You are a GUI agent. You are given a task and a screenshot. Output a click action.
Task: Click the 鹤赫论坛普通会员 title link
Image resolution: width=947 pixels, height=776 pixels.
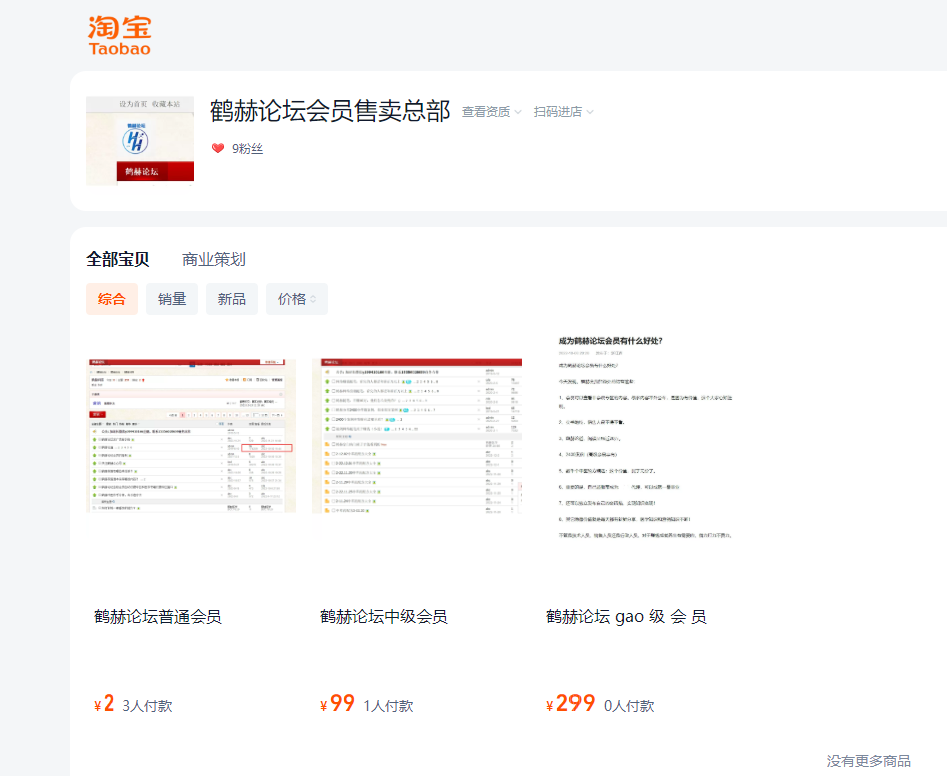pos(158,616)
